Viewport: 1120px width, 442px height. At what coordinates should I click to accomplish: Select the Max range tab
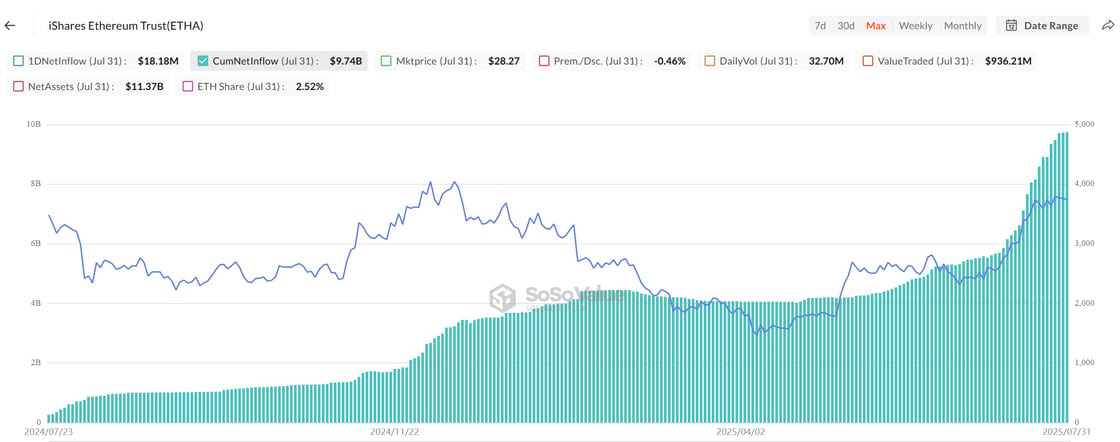click(876, 26)
